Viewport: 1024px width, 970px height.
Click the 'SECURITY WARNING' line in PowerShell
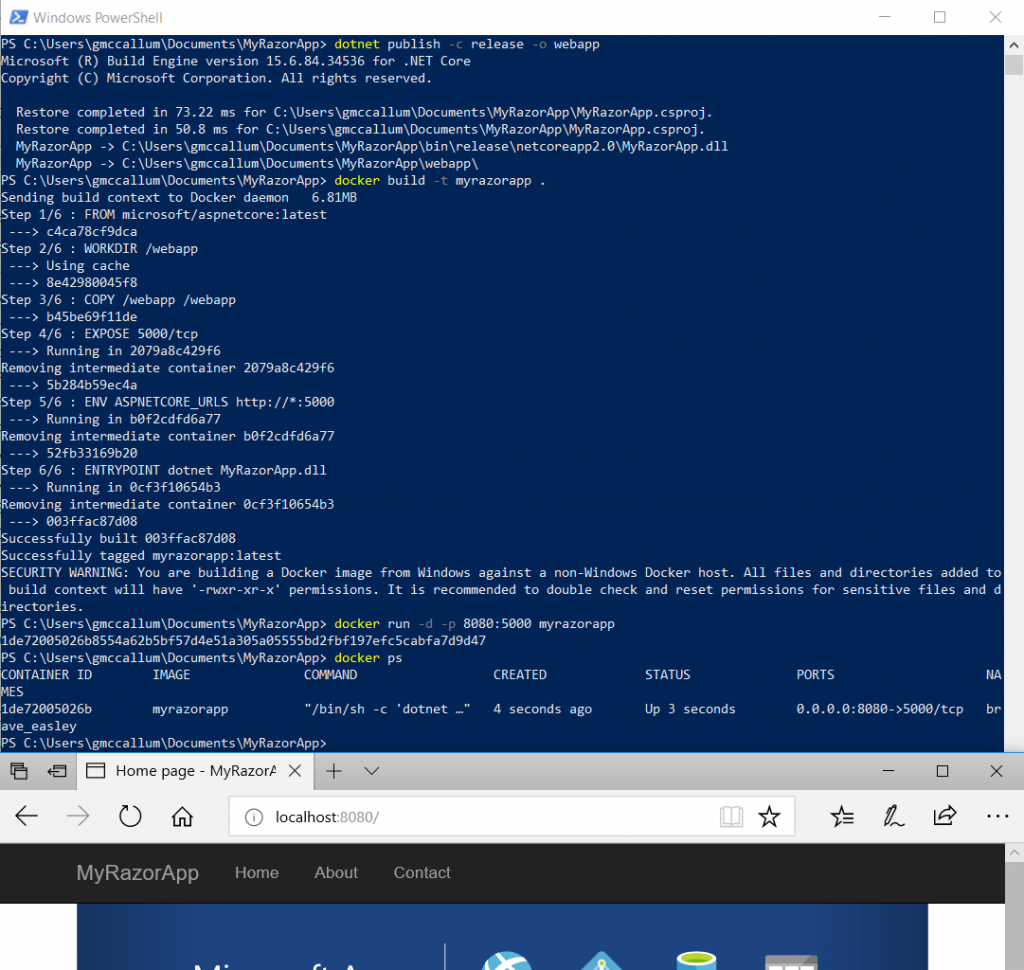pos(501,573)
